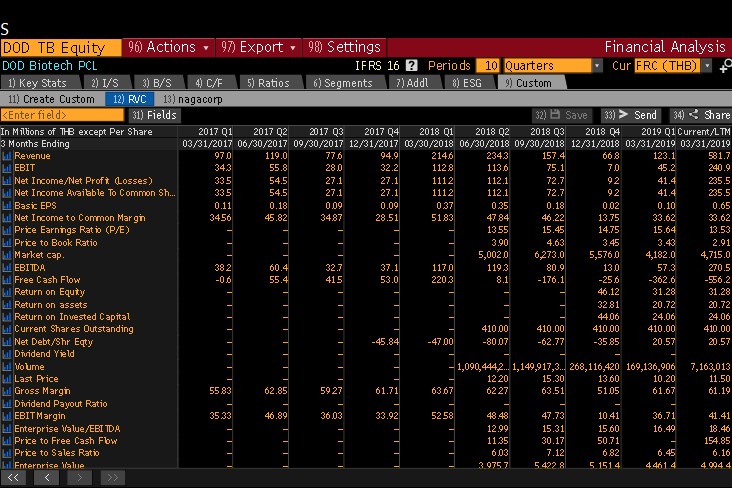Go back one period with left arrow

(47, 478)
